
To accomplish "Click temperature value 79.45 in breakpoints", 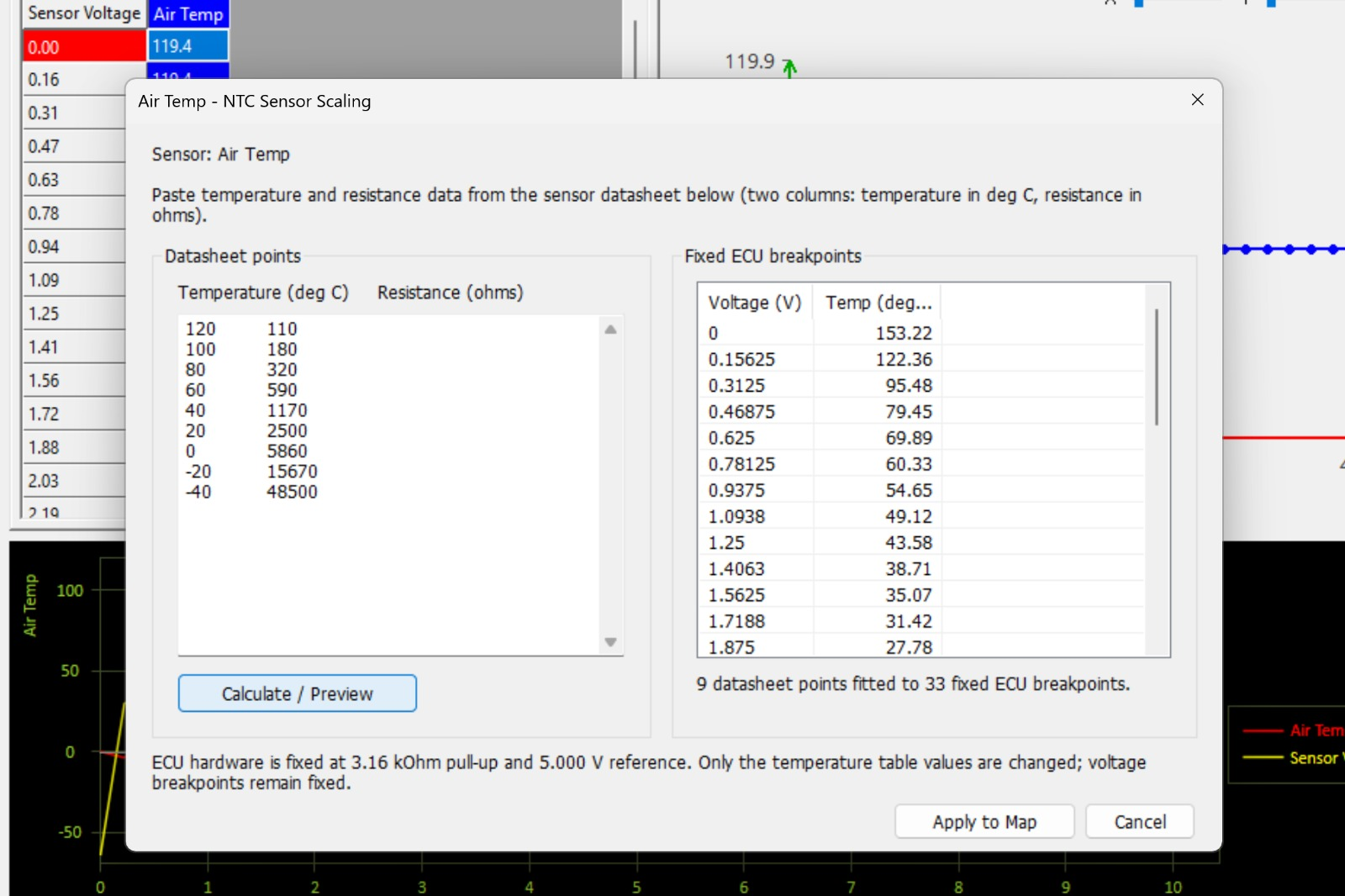I will (x=909, y=411).
